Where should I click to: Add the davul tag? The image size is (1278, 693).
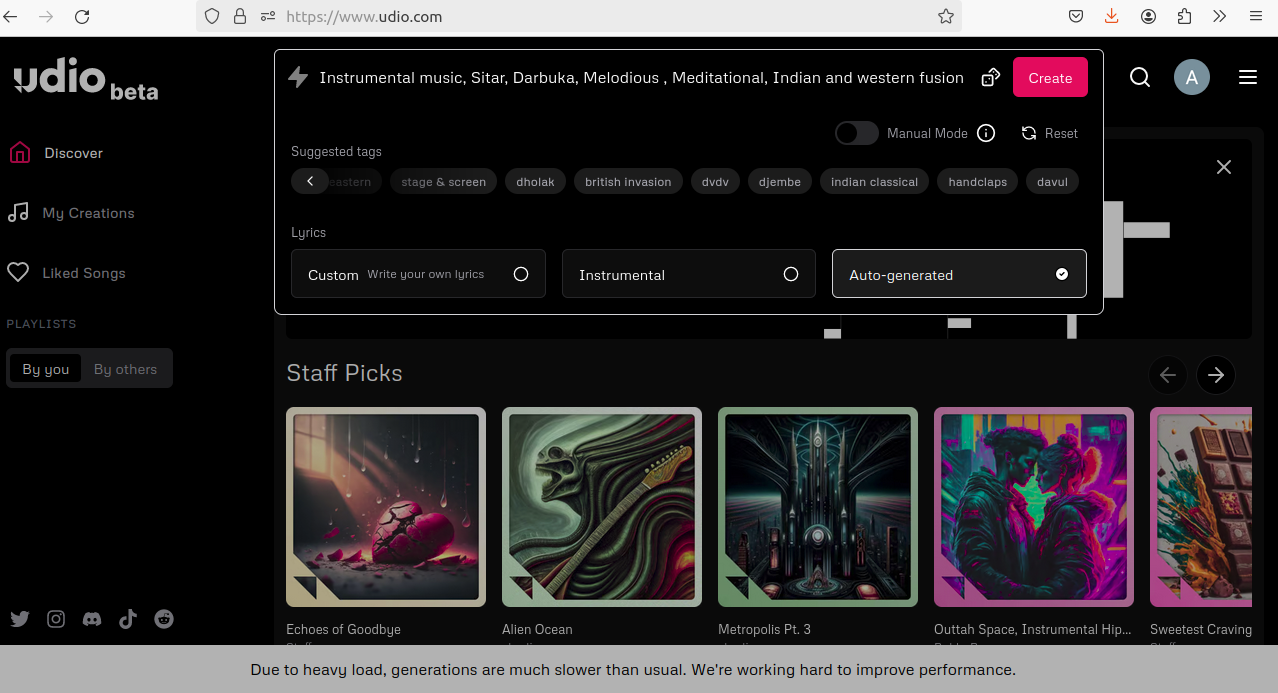pos(1052,181)
